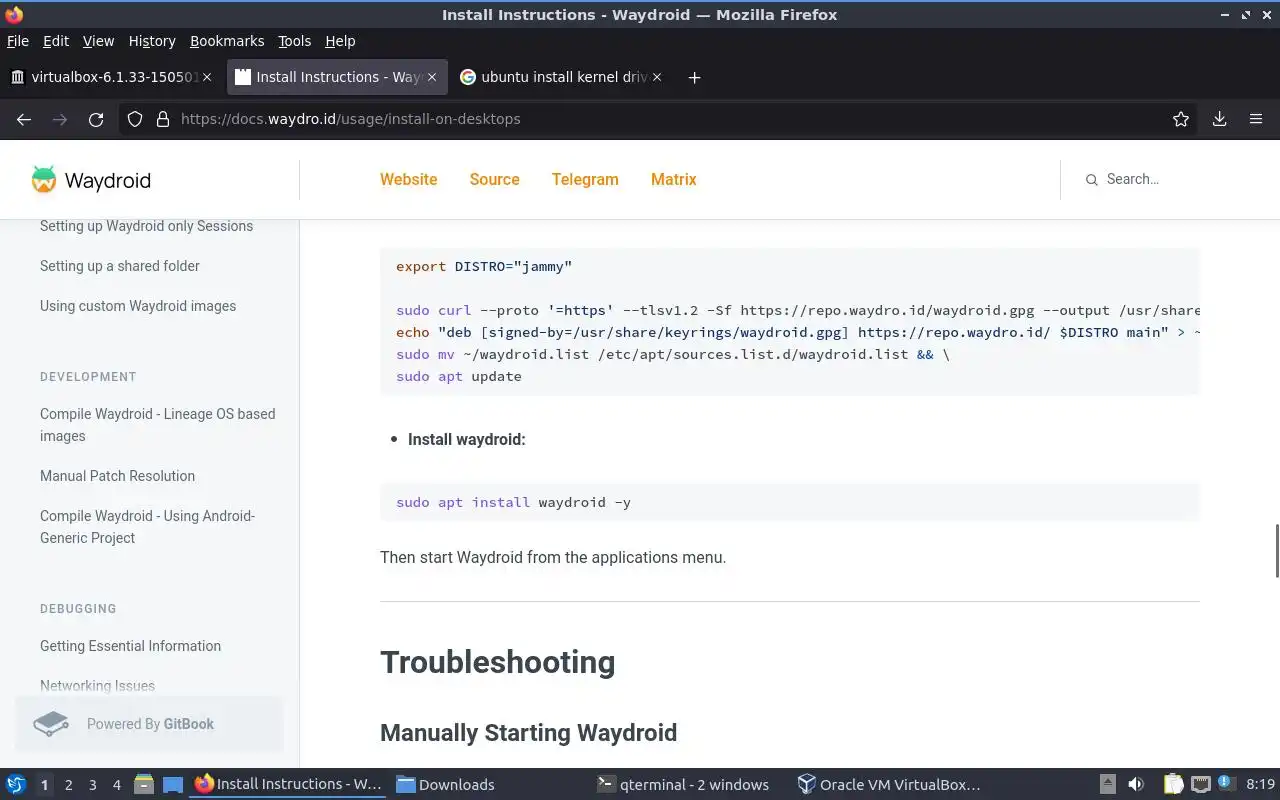
Task: Click the Telegram header link
Action: pyautogui.click(x=585, y=180)
